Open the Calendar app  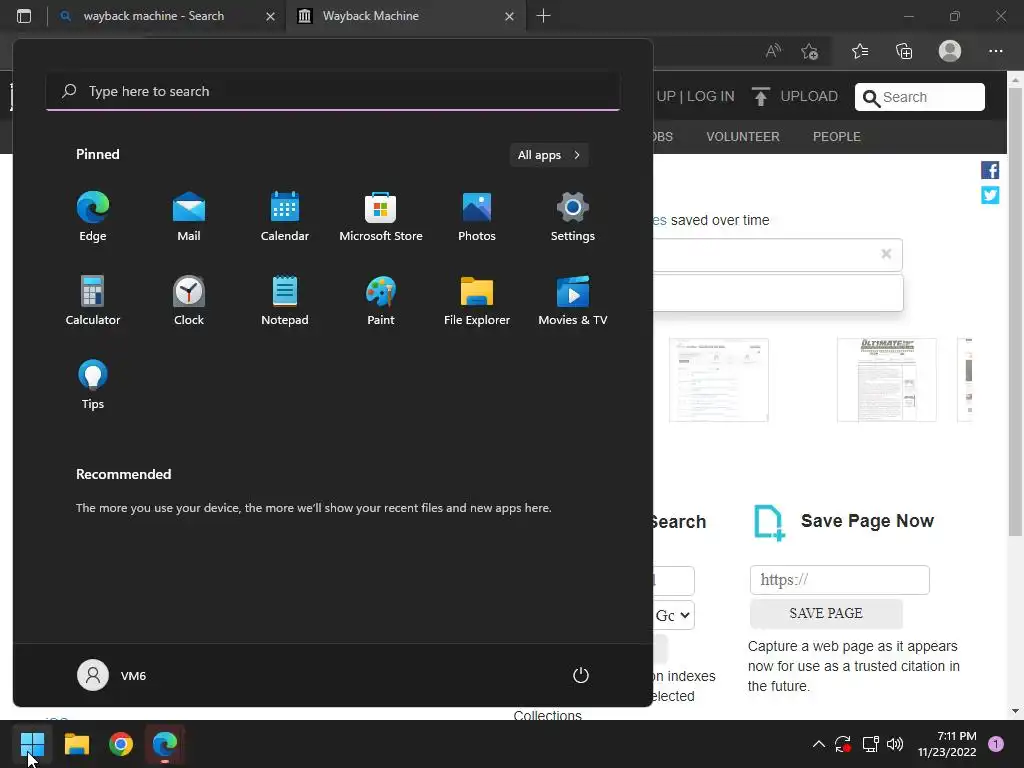[x=285, y=217]
